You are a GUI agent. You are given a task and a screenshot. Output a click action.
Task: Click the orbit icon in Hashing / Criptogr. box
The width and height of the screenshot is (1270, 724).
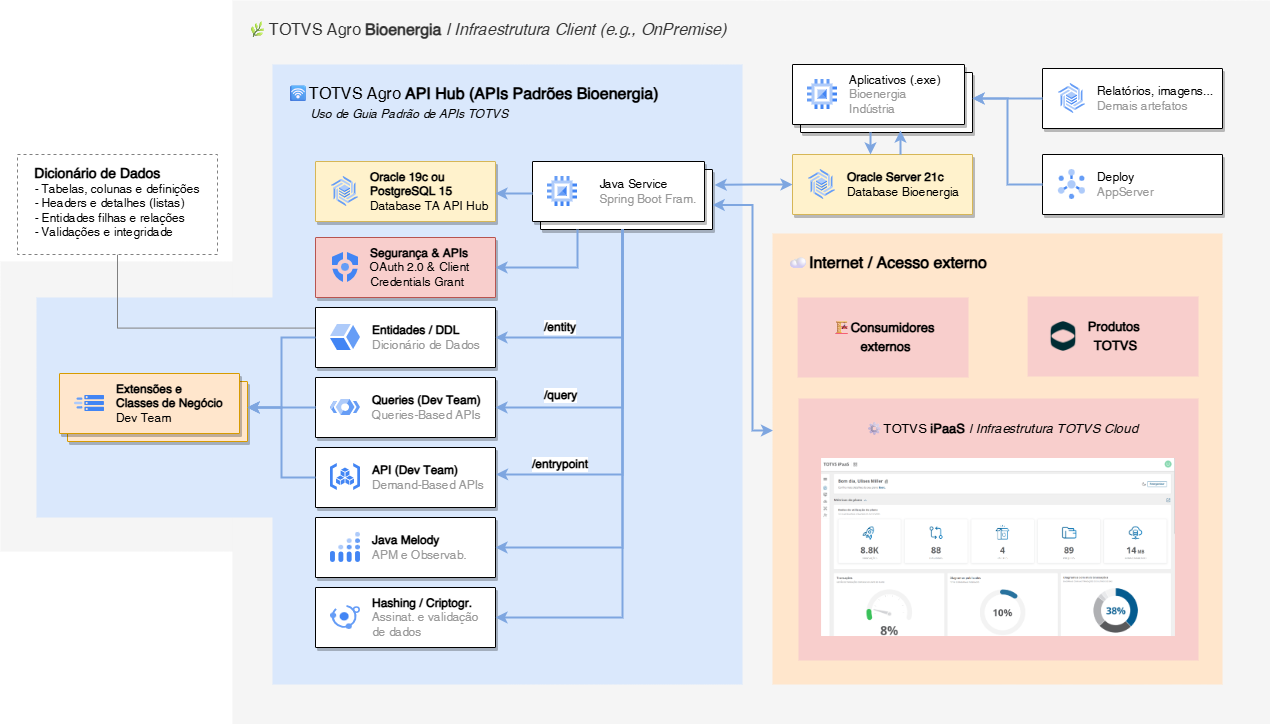click(345, 617)
